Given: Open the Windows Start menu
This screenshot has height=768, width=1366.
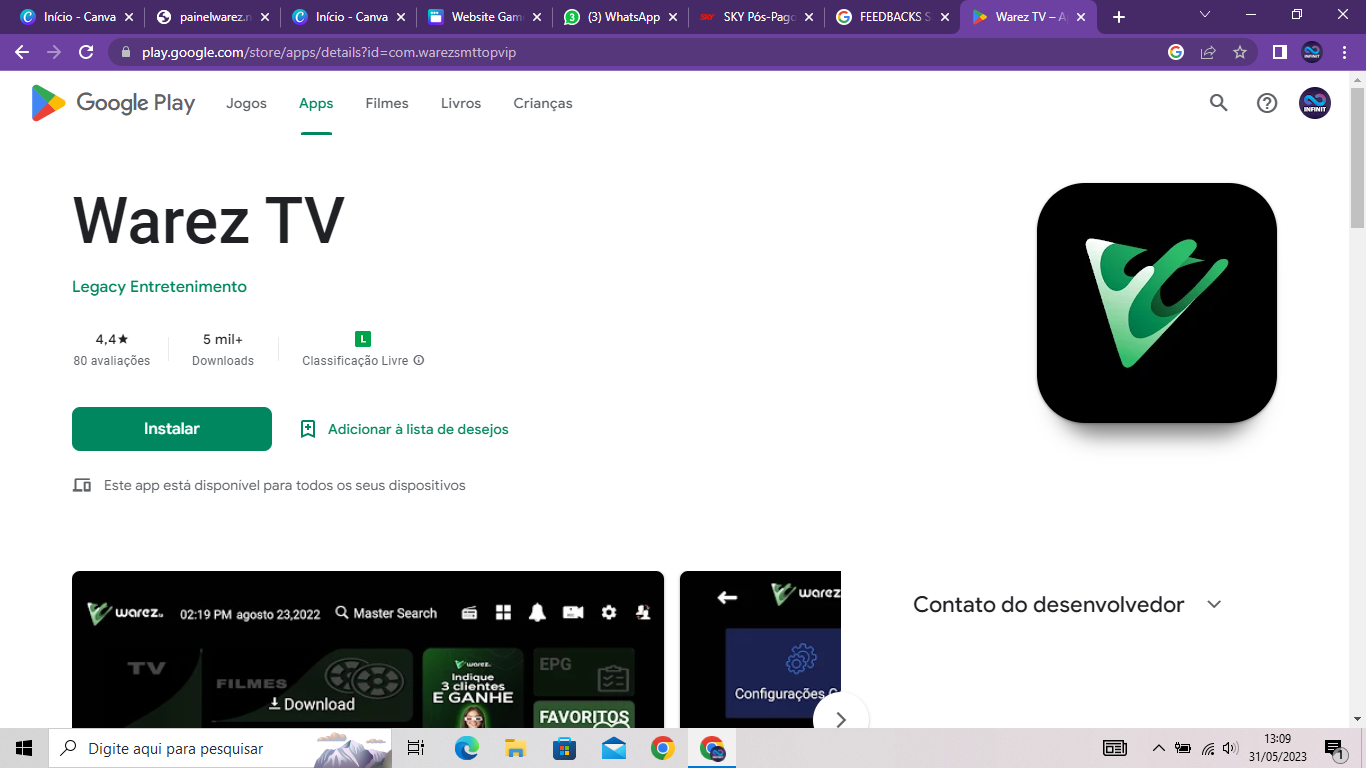Looking at the screenshot, I should tap(24, 748).
